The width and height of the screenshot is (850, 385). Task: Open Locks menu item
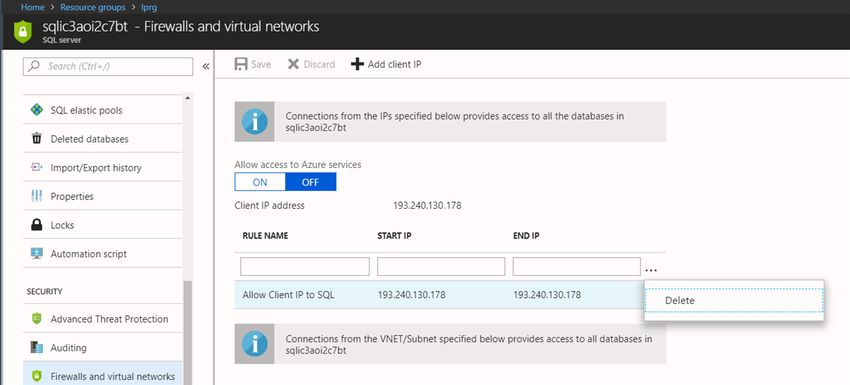[103, 225]
